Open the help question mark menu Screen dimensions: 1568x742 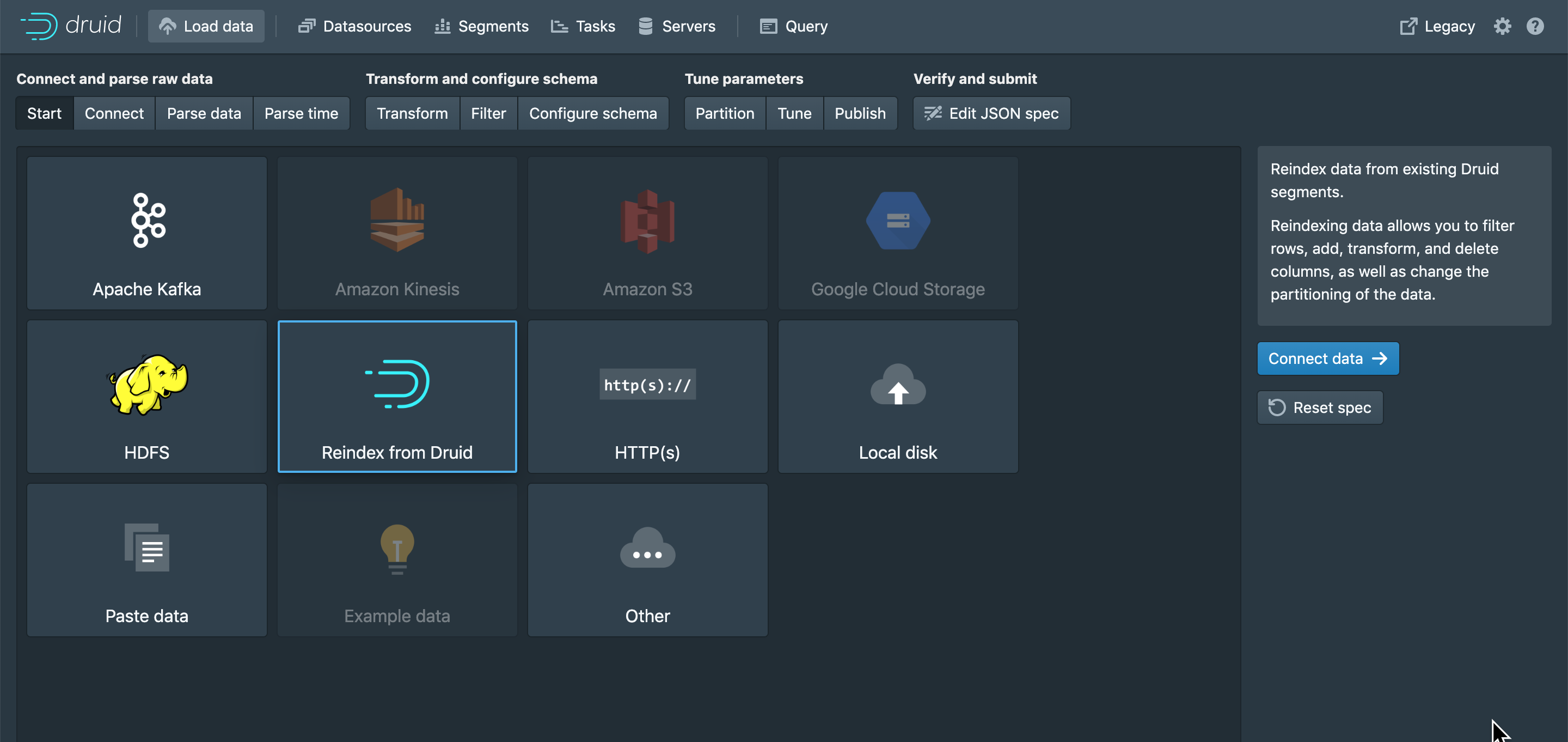(x=1535, y=26)
